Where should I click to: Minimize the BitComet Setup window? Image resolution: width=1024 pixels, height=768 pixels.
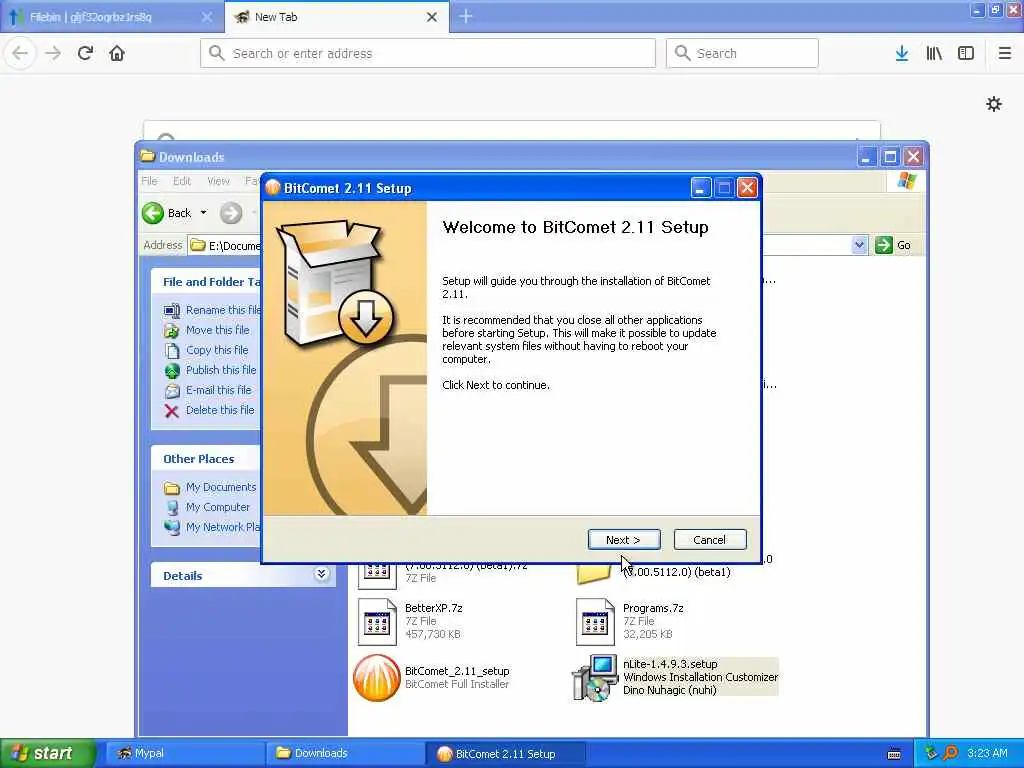coord(700,188)
